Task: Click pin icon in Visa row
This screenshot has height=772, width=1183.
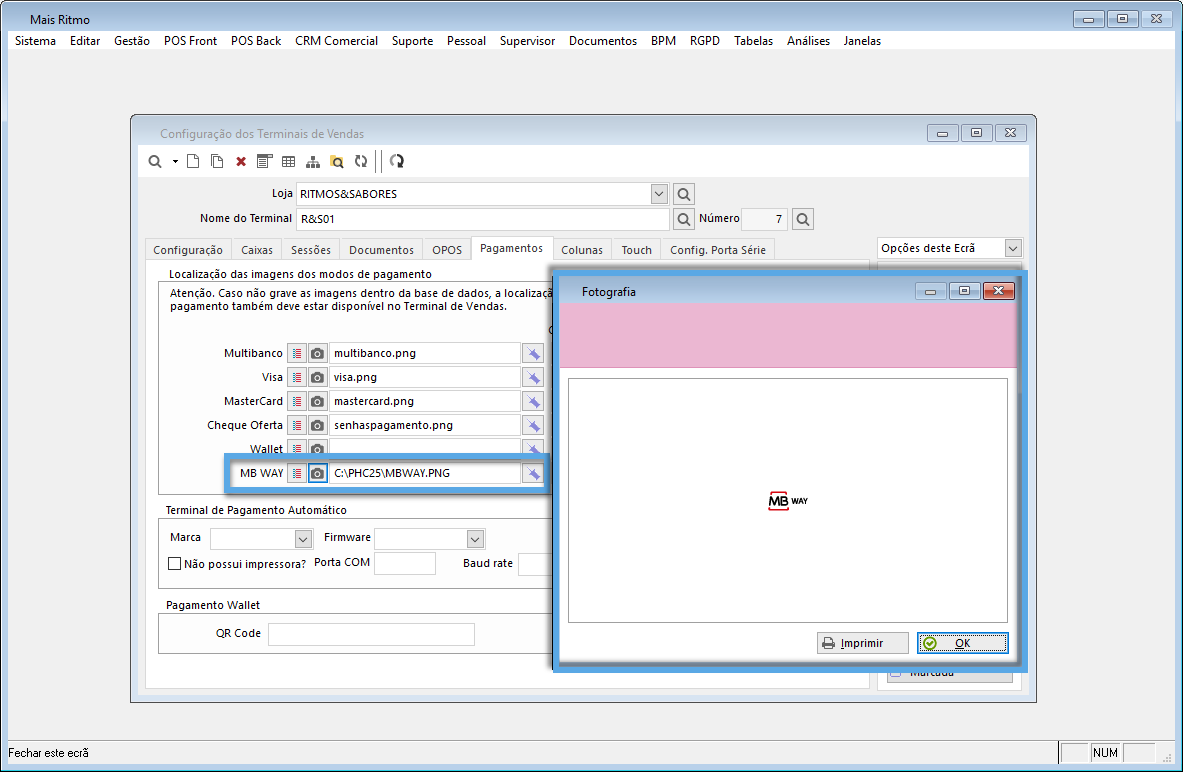Action: click(533, 377)
